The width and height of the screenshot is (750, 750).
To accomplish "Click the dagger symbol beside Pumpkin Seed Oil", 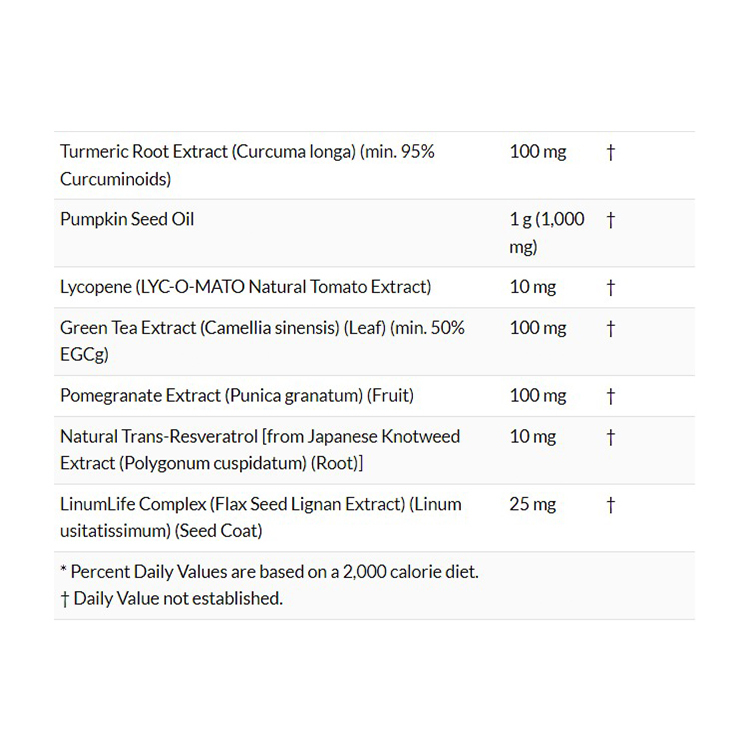I will coord(610,220).
